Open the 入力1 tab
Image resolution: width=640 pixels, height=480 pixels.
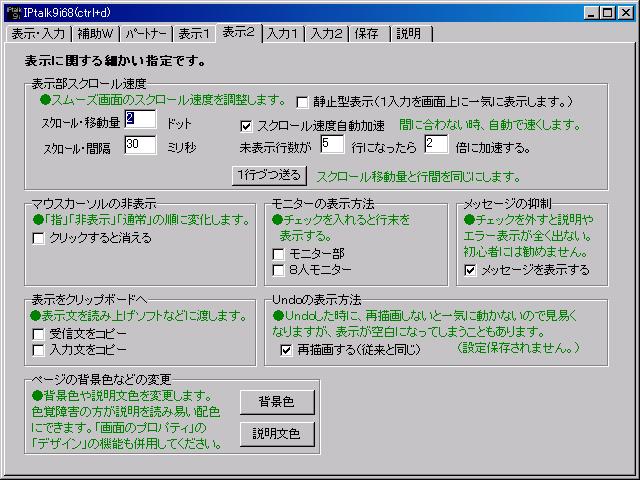tap(282, 33)
